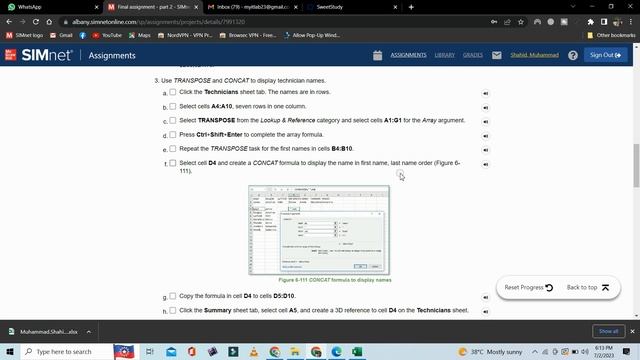
Task: Play audio for step f CONCAT formula
Action: 485,164
